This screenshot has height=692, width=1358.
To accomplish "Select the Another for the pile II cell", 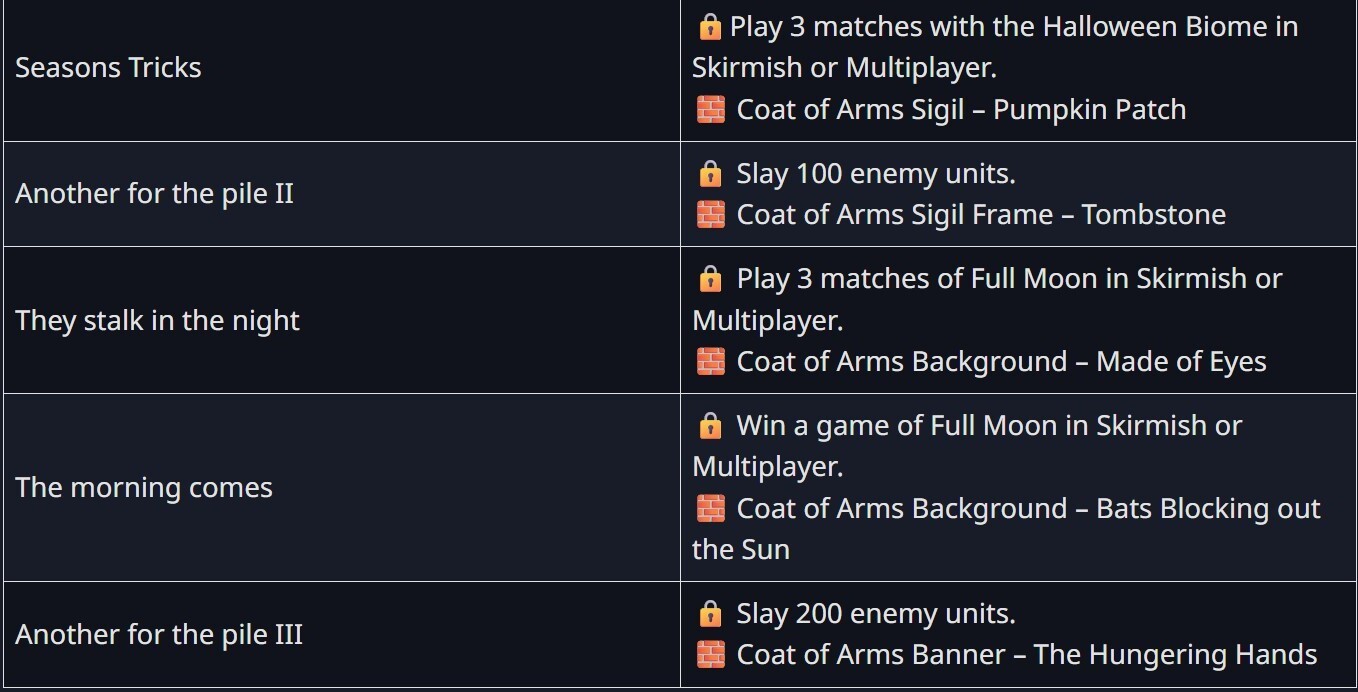I will (154, 194).
